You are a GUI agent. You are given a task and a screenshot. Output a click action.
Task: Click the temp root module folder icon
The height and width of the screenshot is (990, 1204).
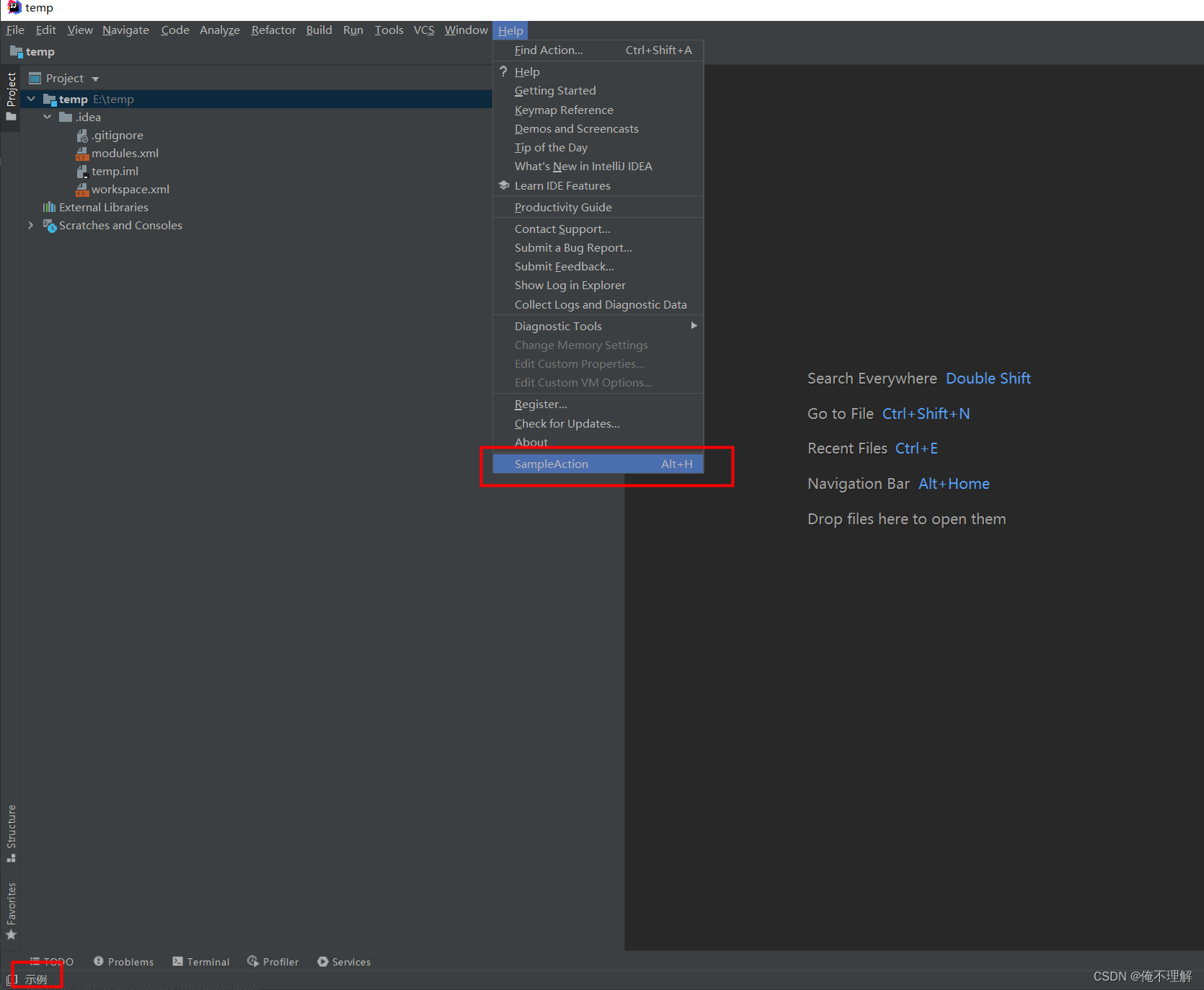[x=50, y=99]
